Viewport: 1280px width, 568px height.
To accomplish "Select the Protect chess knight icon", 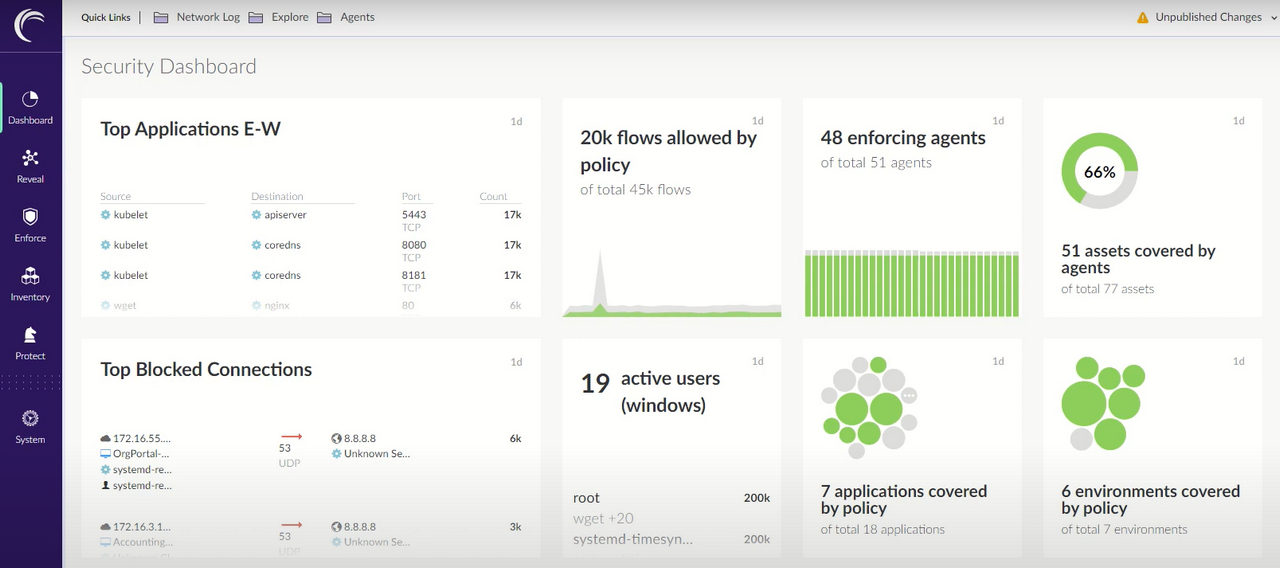I will 30,335.
